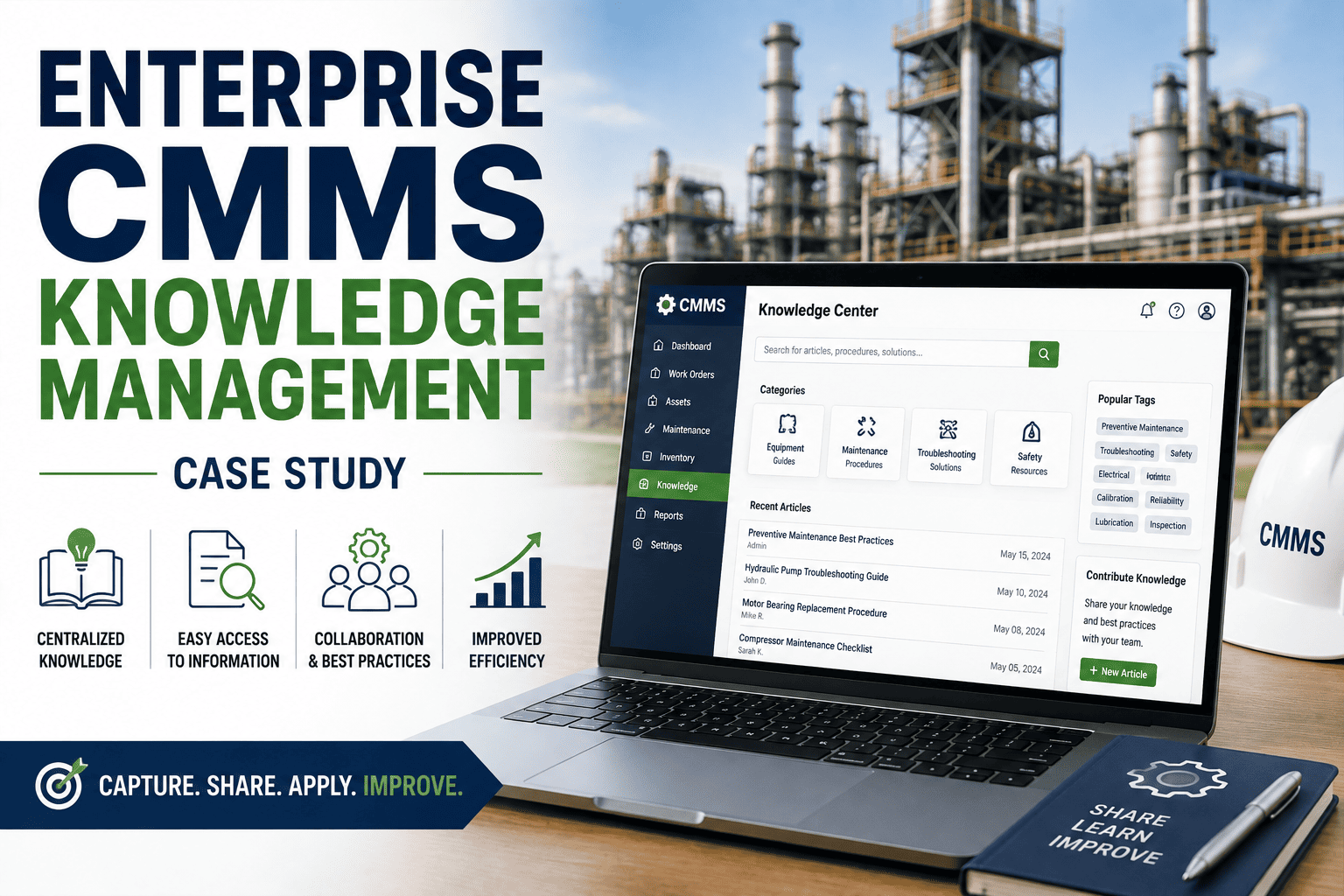Image resolution: width=1344 pixels, height=896 pixels.
Task: Click the Dashboard home icon
Action: (x=659, y=345)
